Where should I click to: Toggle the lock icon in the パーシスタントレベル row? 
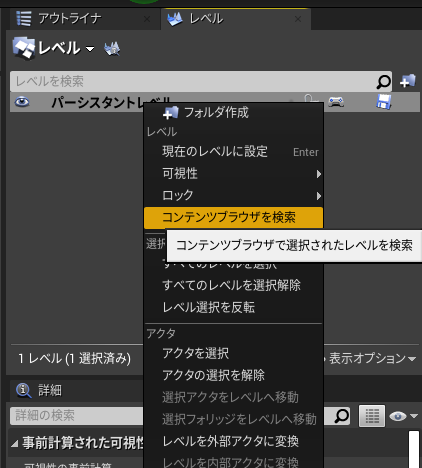[310, 99]
